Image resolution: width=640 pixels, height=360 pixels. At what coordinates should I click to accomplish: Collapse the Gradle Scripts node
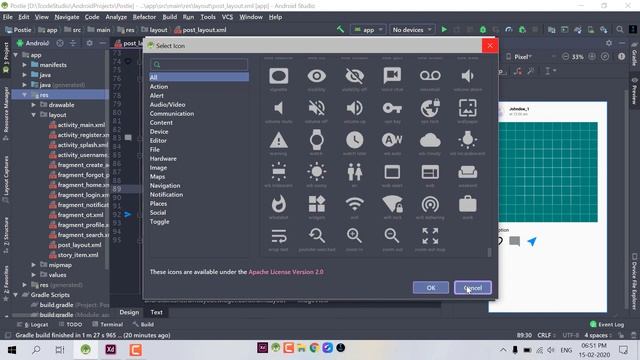(16, 295)
